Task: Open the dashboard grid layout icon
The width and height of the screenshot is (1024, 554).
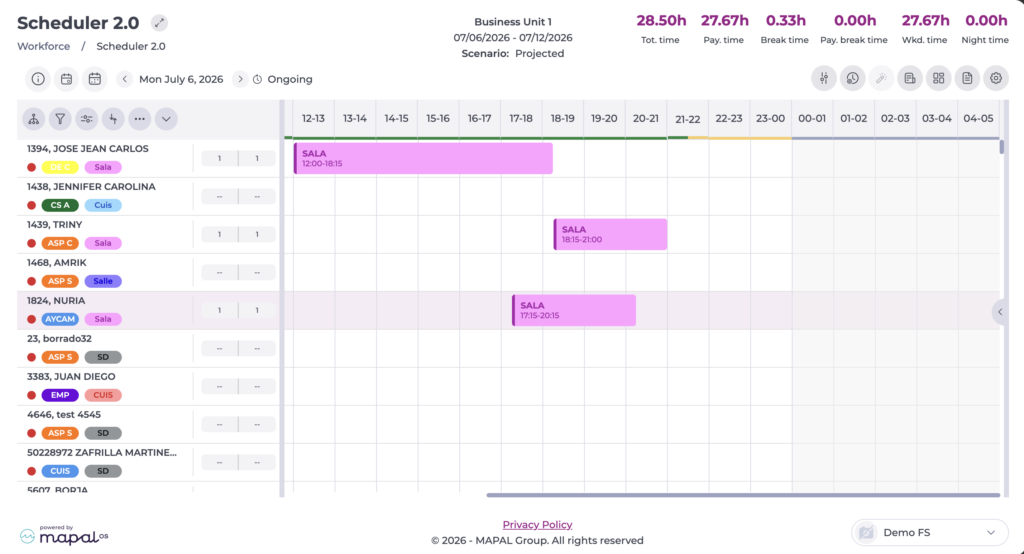Action: point(938,78)
